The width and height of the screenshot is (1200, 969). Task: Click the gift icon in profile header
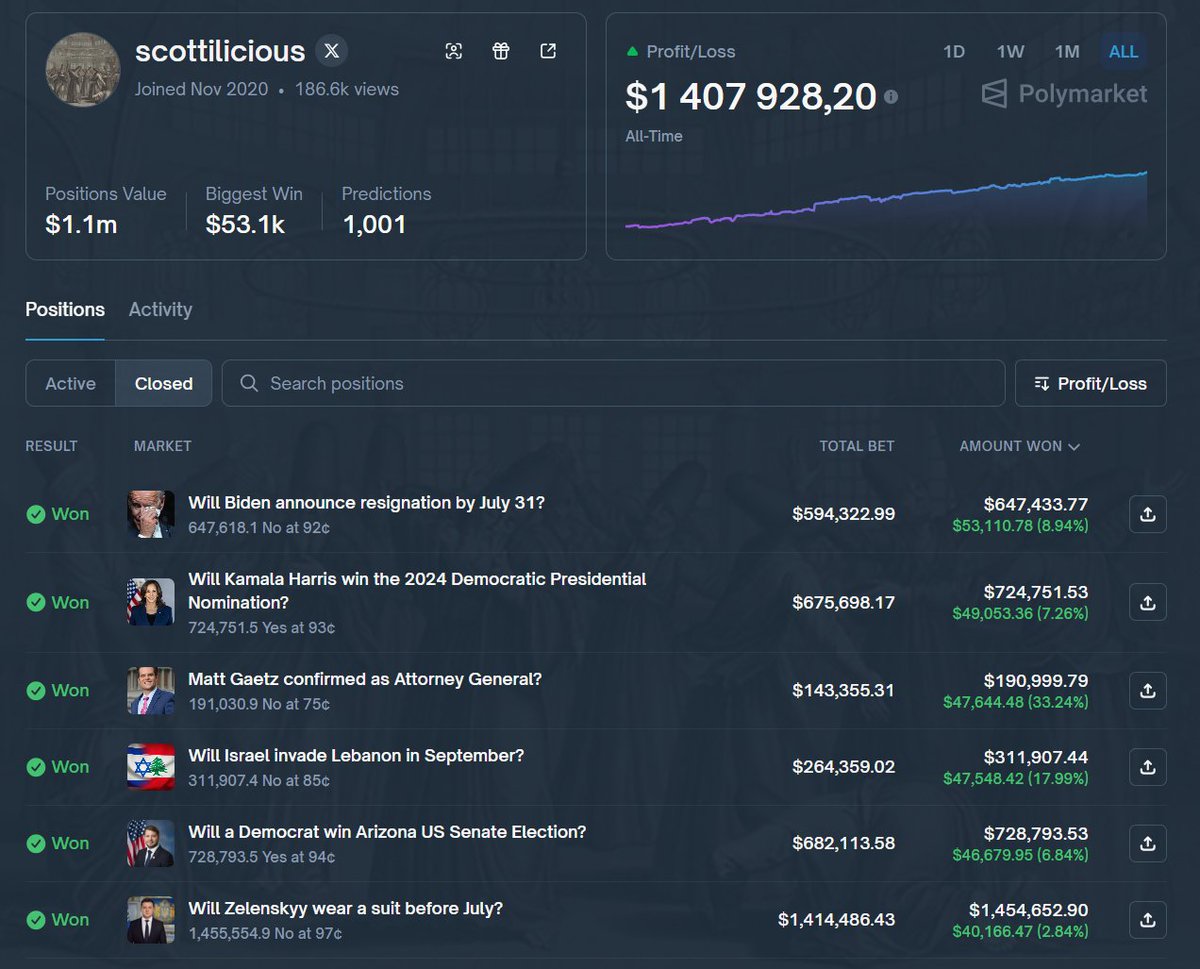[x=501, y=51]
